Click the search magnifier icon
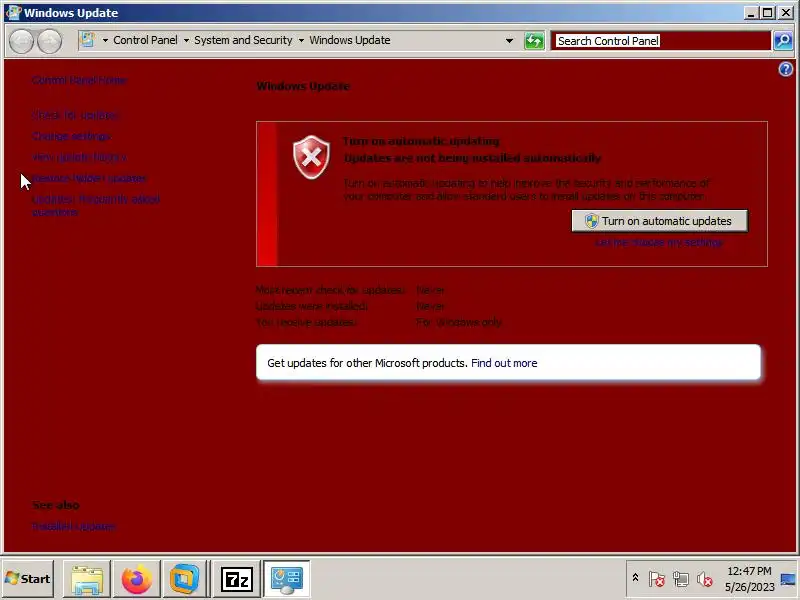The width and height of the screenshot is (800, 600). point(783,40)
